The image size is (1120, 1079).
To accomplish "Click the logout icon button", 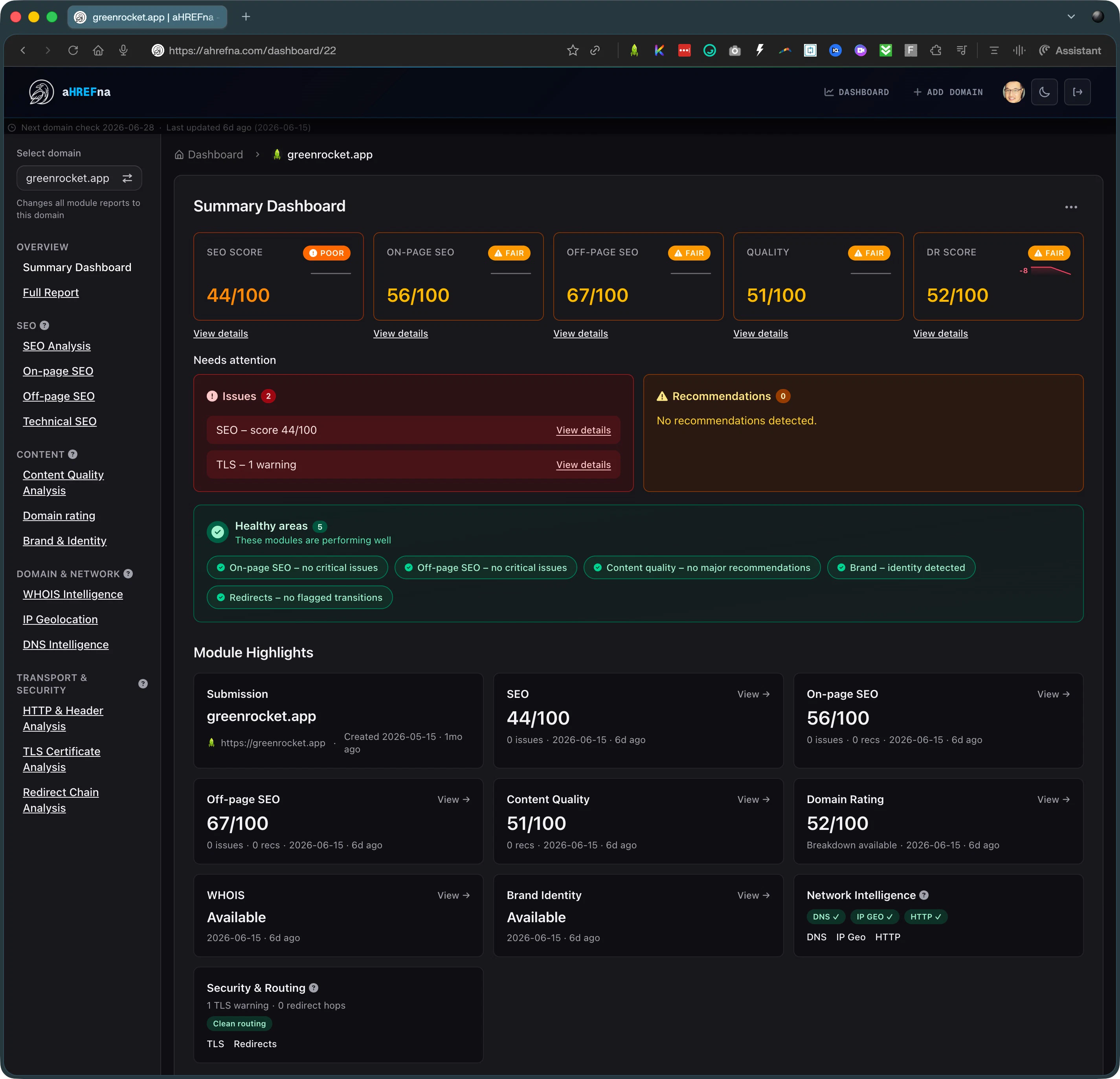I will 1077,92.
